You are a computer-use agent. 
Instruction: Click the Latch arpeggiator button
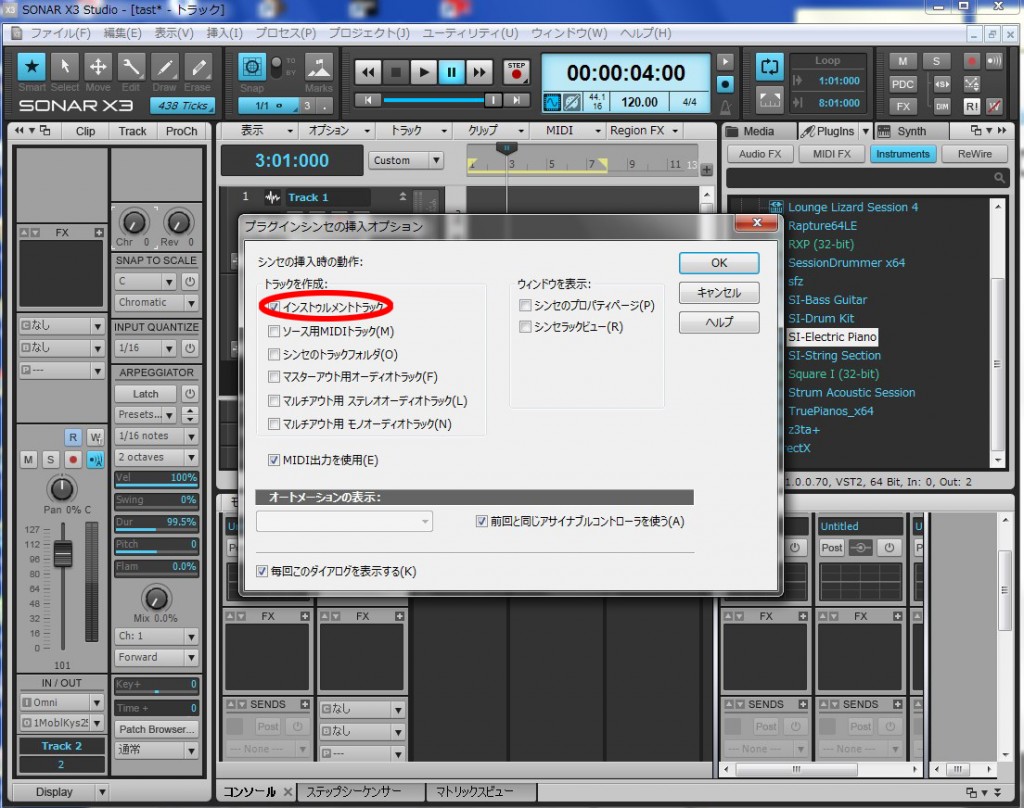point(146,394)
